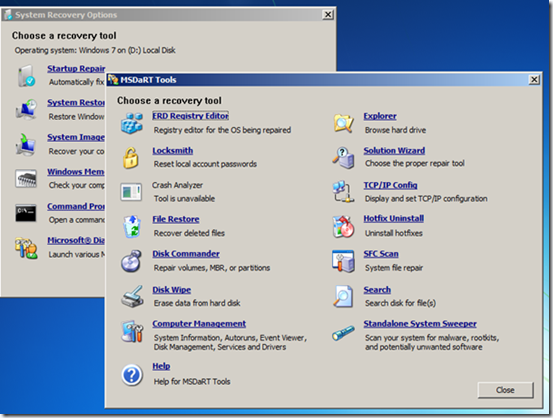Open the Computer Management link
The width and height of the screenshot is (553, 418).
199,323
